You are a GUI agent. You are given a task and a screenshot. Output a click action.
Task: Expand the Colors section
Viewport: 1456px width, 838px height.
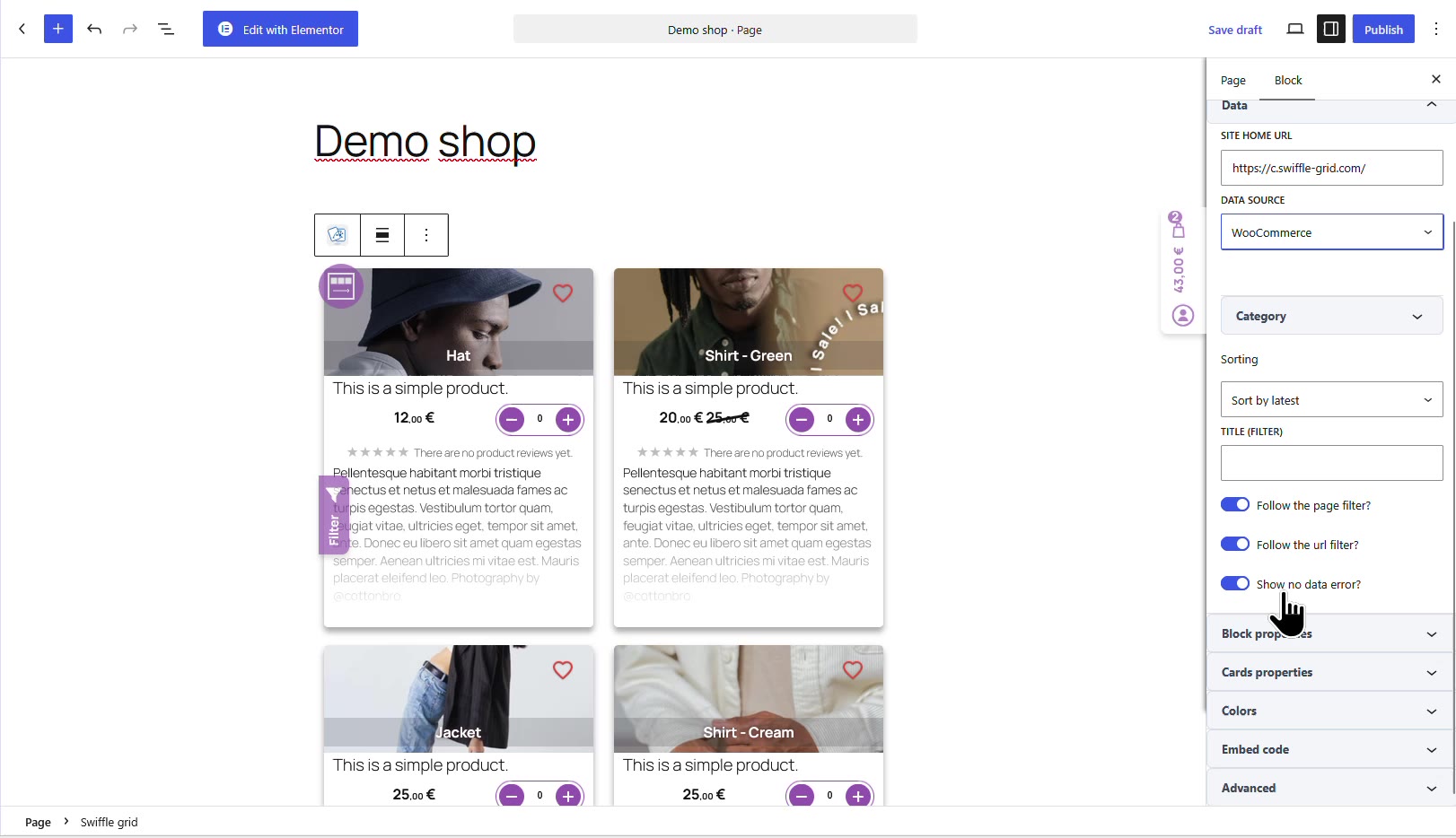[1329, 711]
